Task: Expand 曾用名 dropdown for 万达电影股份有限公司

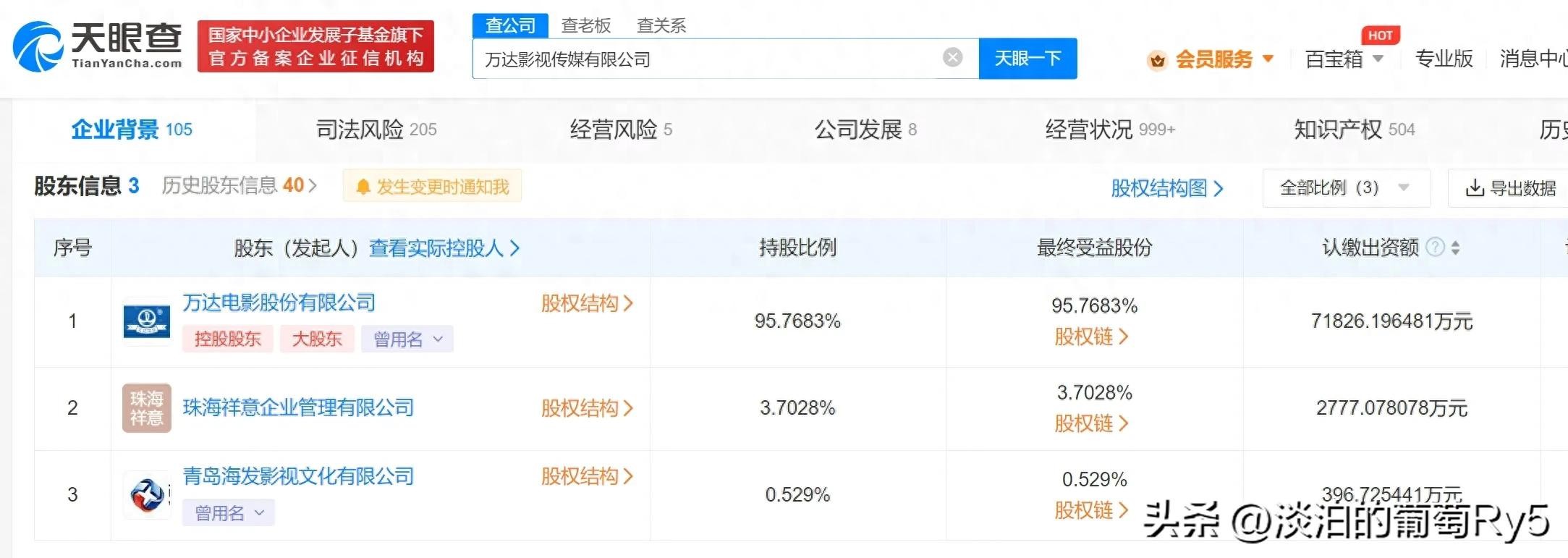Action: click(407, 339)
